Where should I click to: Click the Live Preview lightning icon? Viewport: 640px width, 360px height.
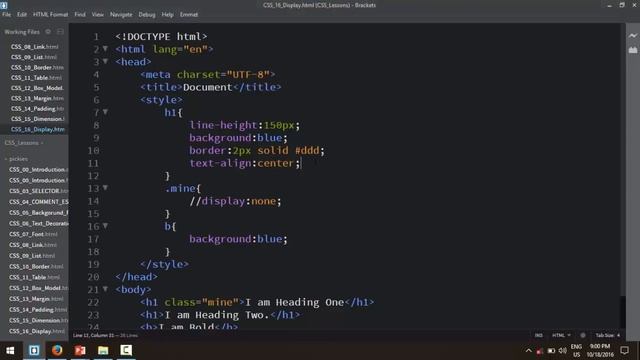pyautogui.click(x=632, y=36)
